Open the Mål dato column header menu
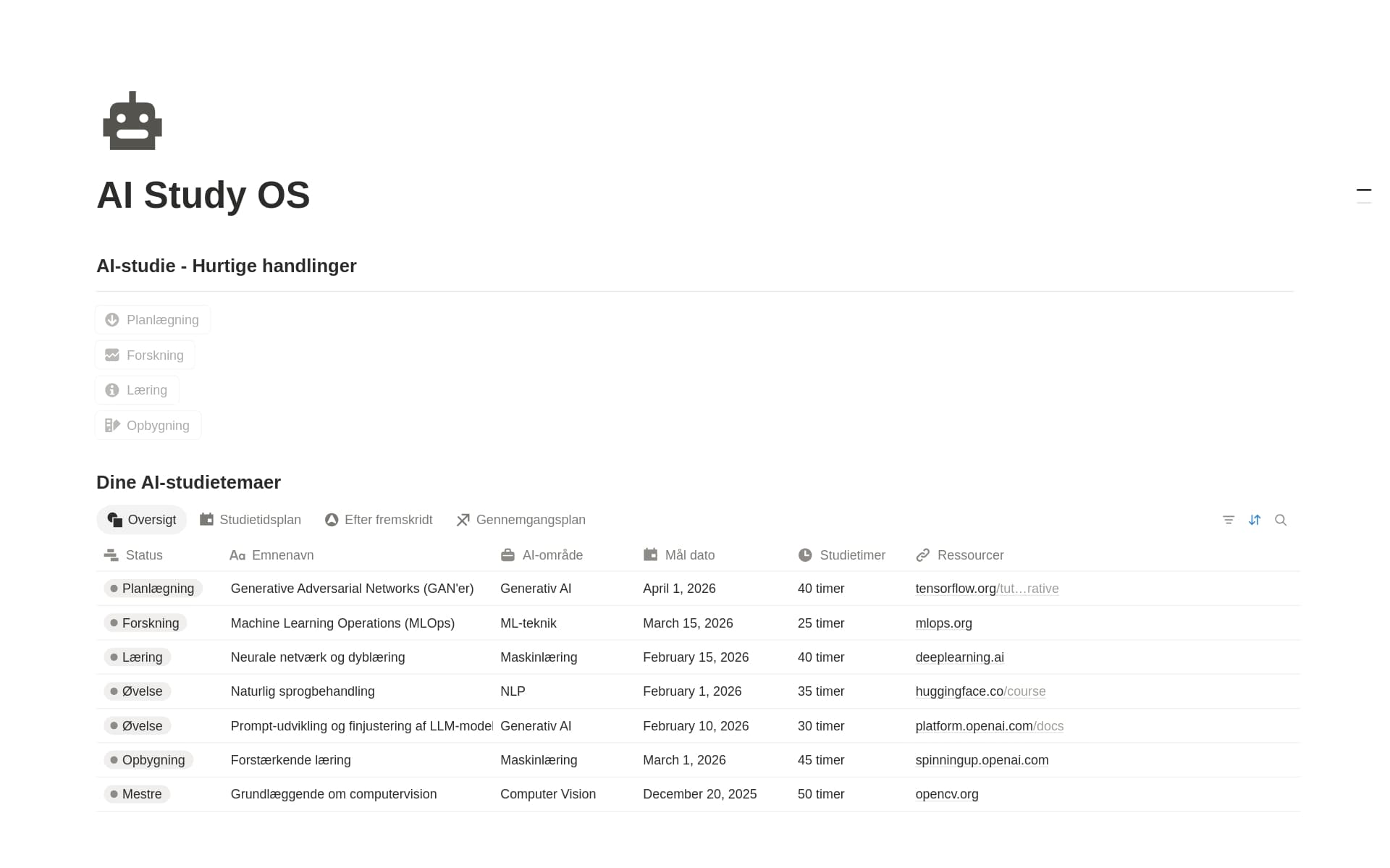The image size is (1390, 868). click(x=679, y=555)
